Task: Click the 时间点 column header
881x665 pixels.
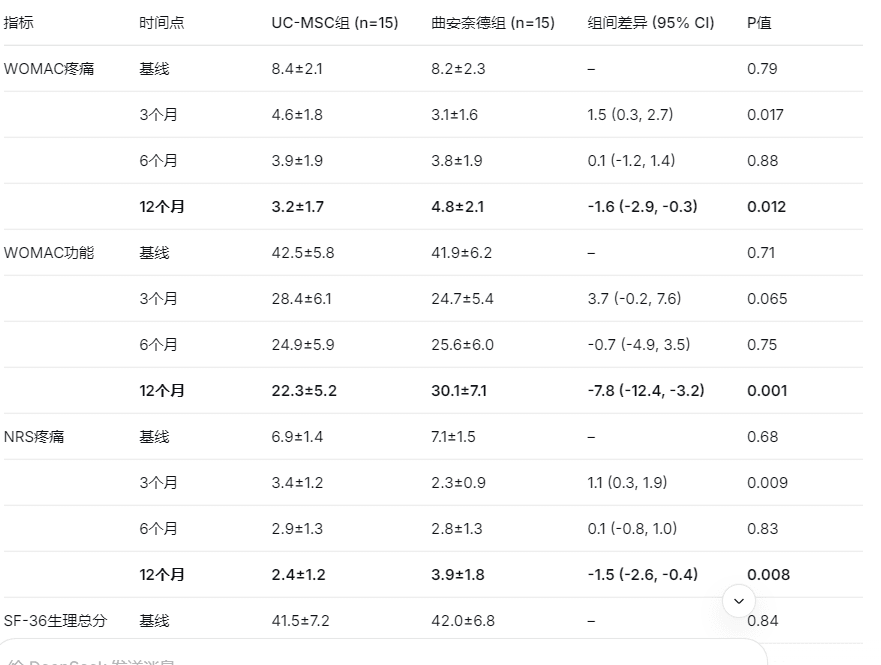Action: coord(162,23)
